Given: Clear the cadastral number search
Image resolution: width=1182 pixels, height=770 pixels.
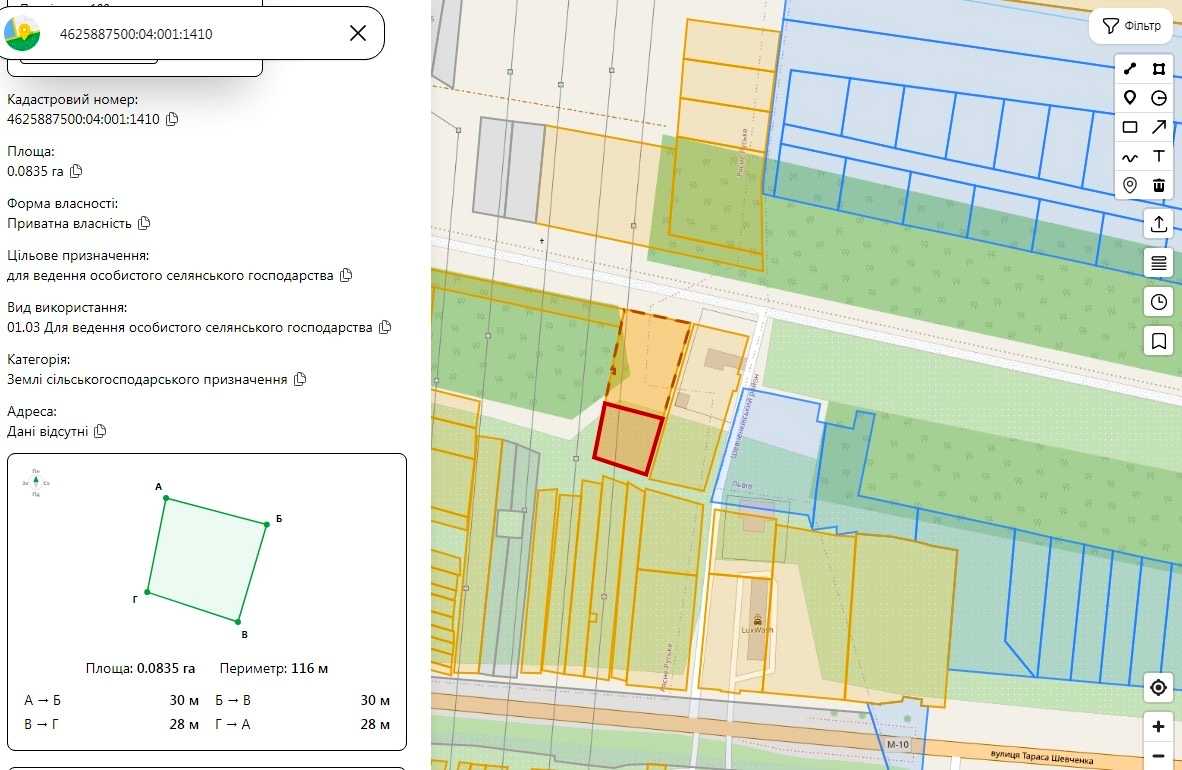Looking at the screenshot, I should tap(358, 33).
